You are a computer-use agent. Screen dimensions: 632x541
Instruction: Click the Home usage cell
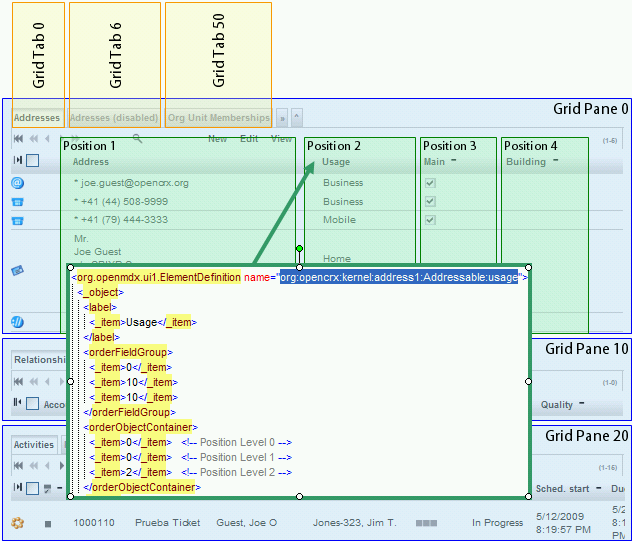(x=337, y=258)
